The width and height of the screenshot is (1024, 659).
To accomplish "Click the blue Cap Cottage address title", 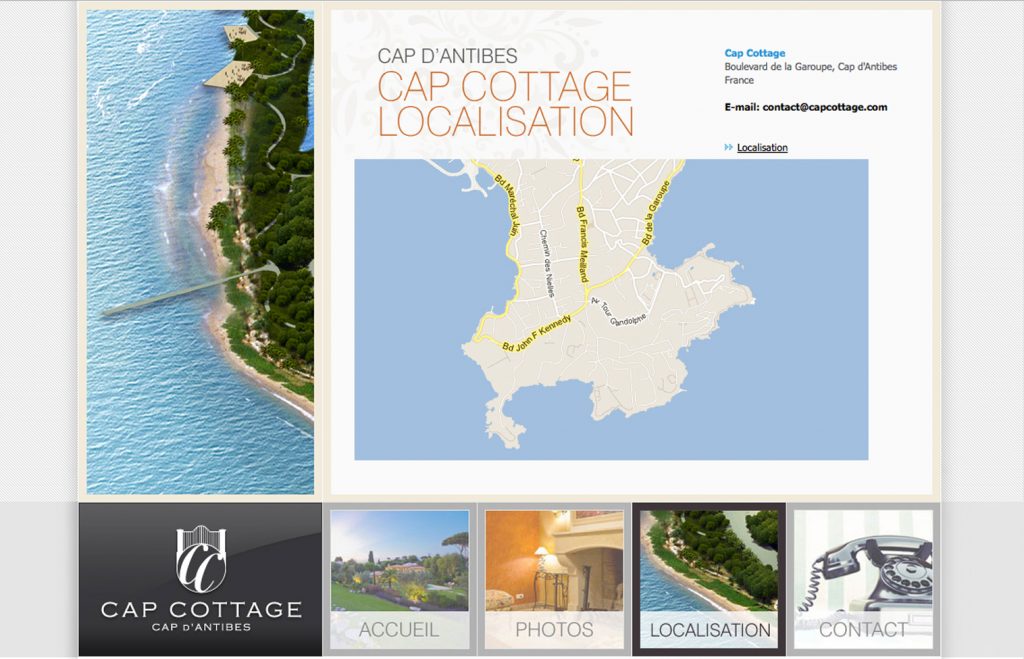I will (754, 53).
